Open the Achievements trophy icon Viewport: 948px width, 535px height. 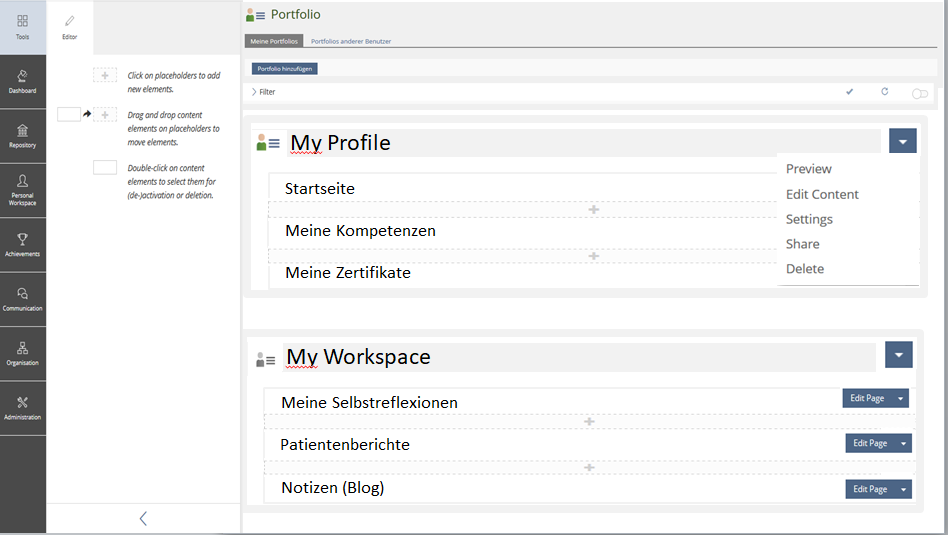(22, 245)
